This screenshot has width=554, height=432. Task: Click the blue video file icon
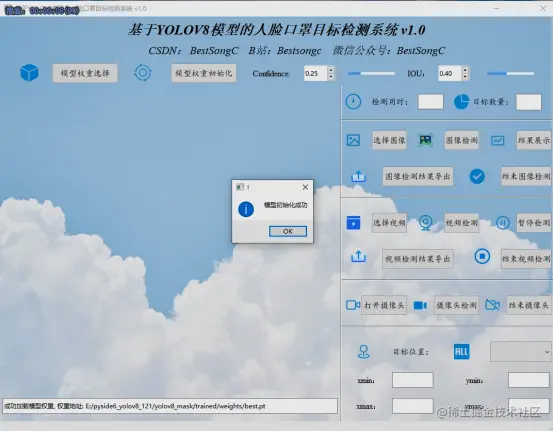[353, 223]
